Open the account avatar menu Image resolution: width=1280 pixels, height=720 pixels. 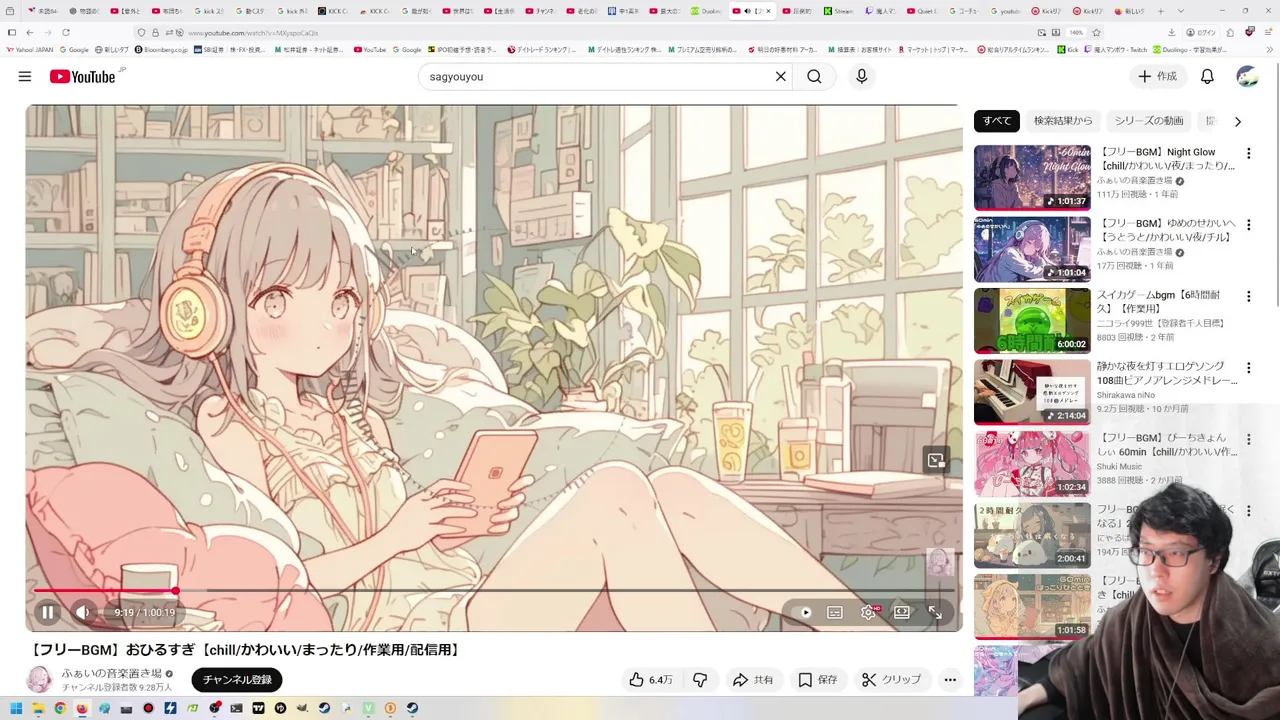point(1247,76)
